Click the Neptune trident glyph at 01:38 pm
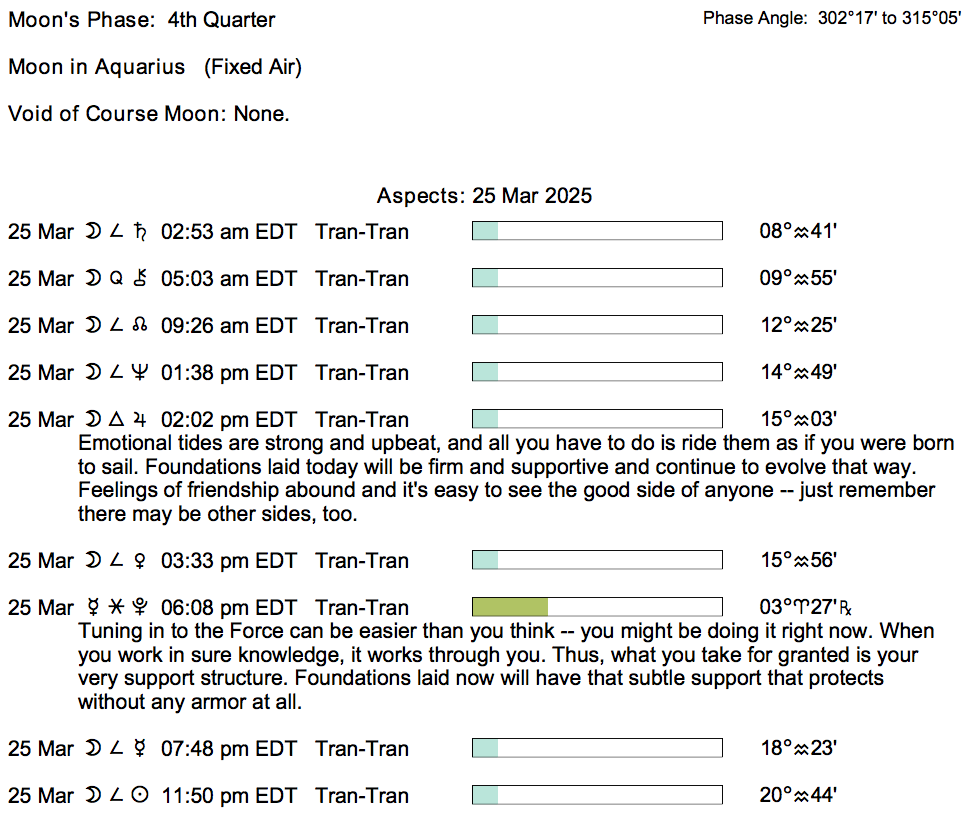968x818 pixels. (x=140, y=373)
